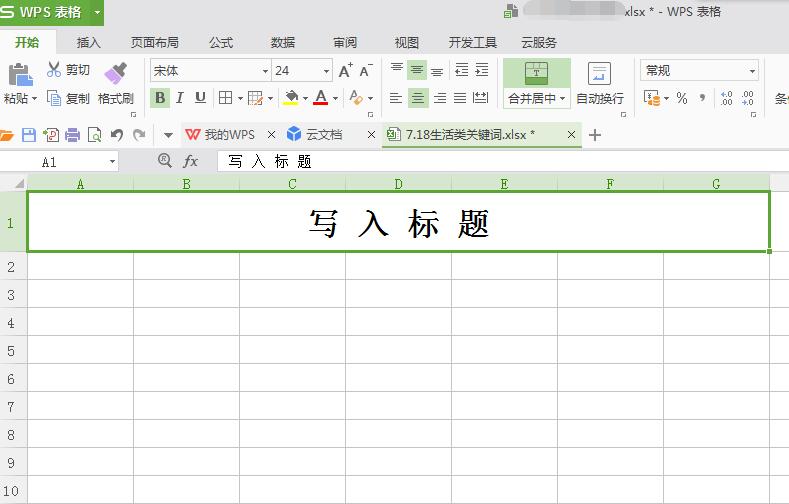Center text horizontally
This screenshot has height=504, width=789.
point(418,98)
